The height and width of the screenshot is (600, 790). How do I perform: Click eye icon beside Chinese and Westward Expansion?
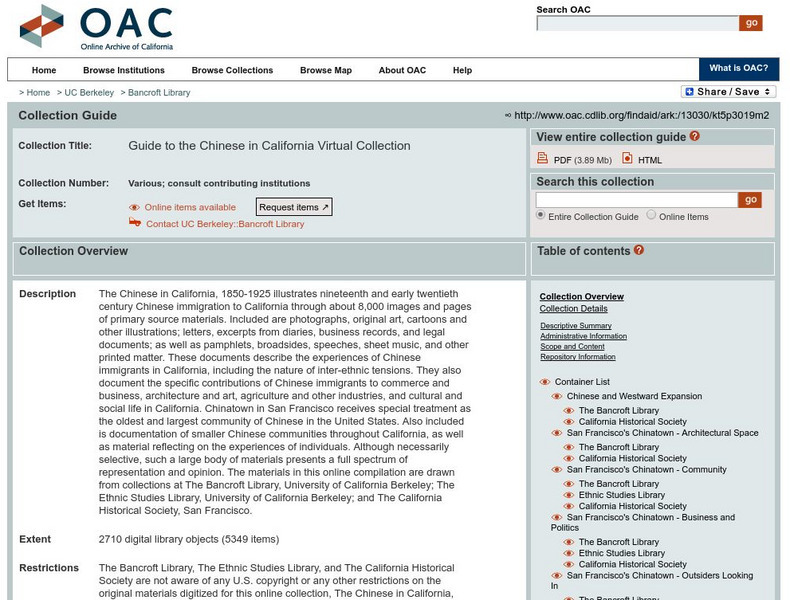pos(557,396)
